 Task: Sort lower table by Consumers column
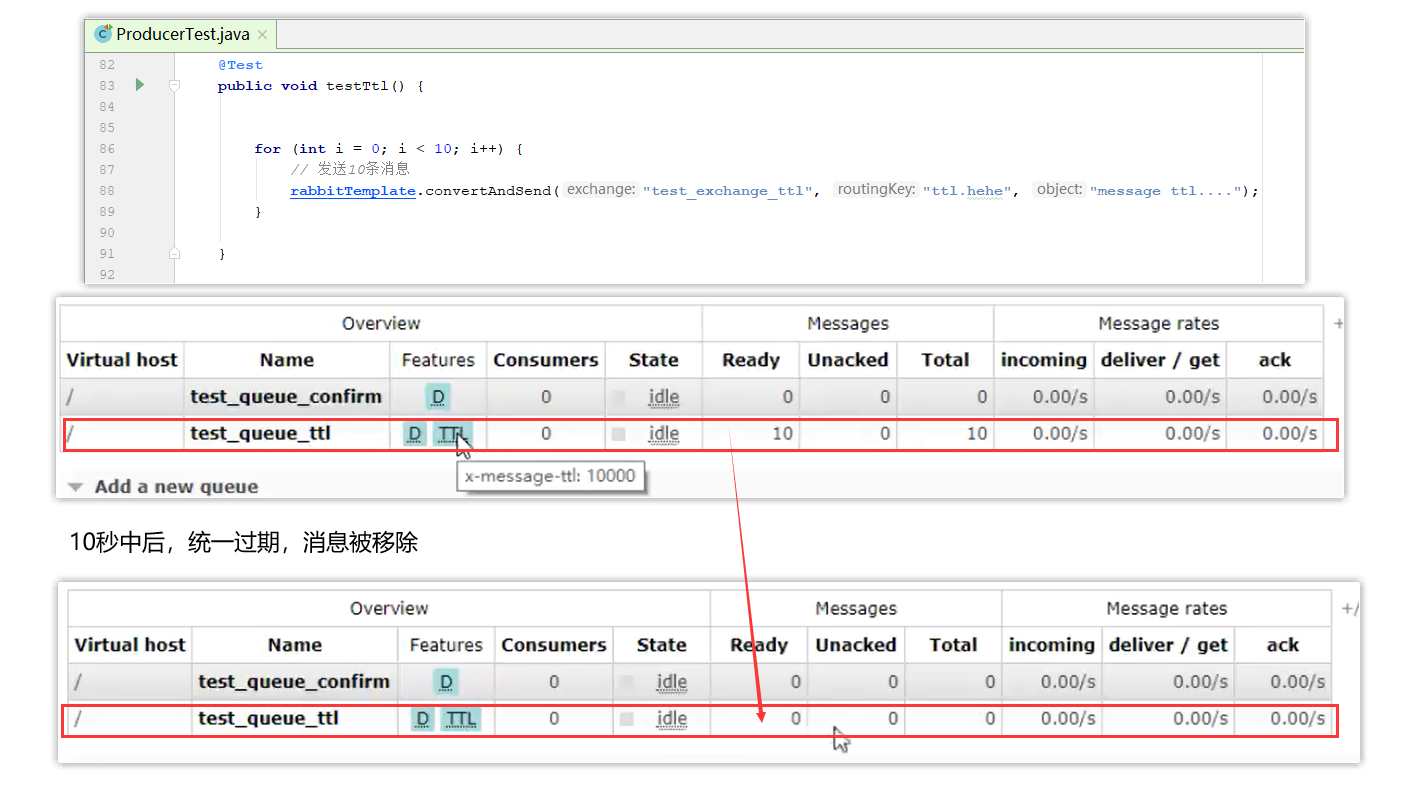(553, 645)
